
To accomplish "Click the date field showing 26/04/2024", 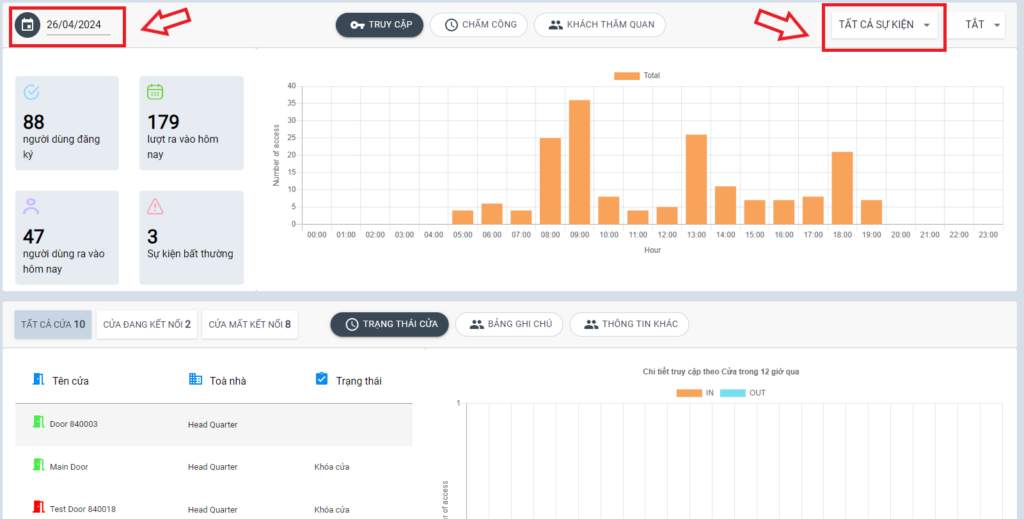I will click(x=75, y=25).
